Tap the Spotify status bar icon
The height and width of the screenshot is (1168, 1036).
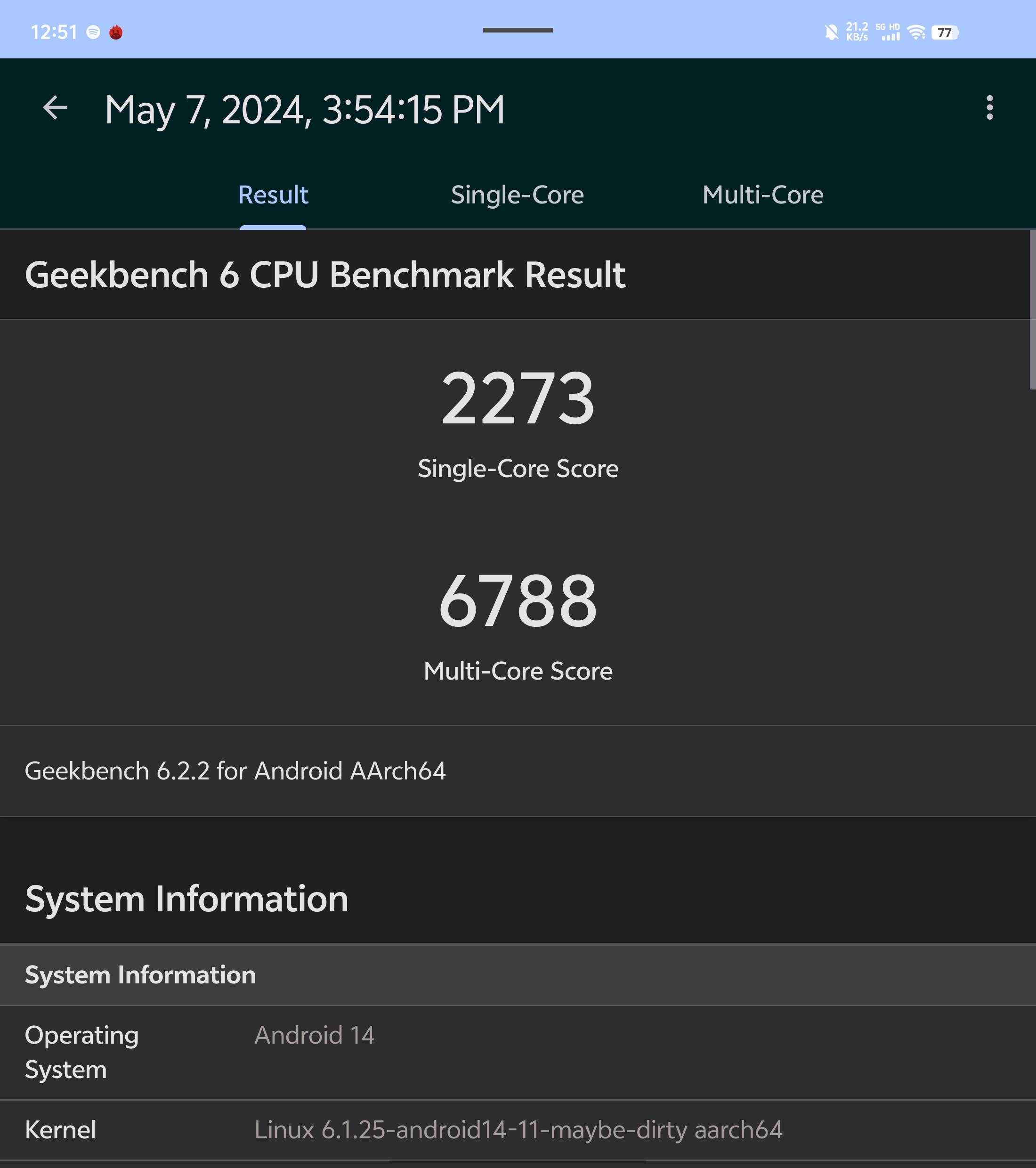[93, 32]
